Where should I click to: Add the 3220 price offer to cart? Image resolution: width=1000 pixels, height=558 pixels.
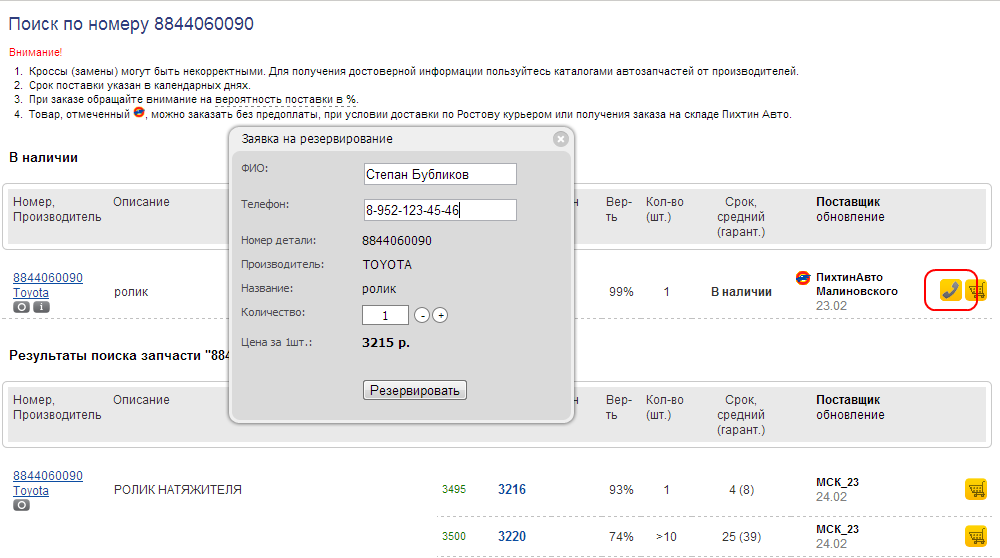click(x=976, y=535)
